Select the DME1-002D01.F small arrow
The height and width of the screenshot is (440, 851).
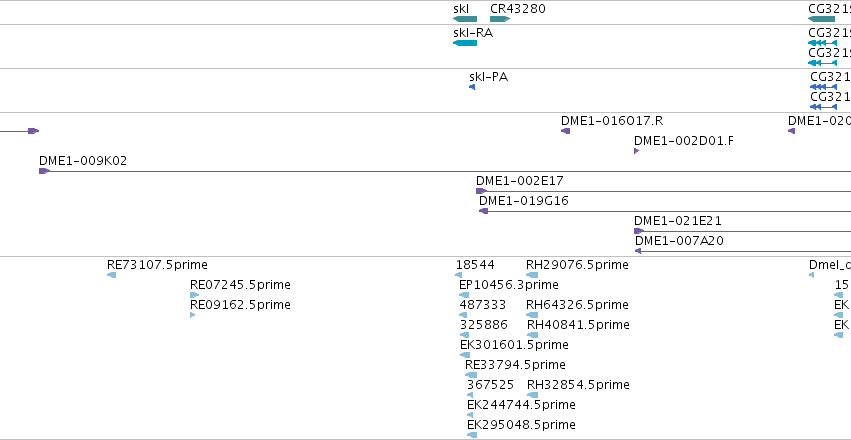pos(637,151)
